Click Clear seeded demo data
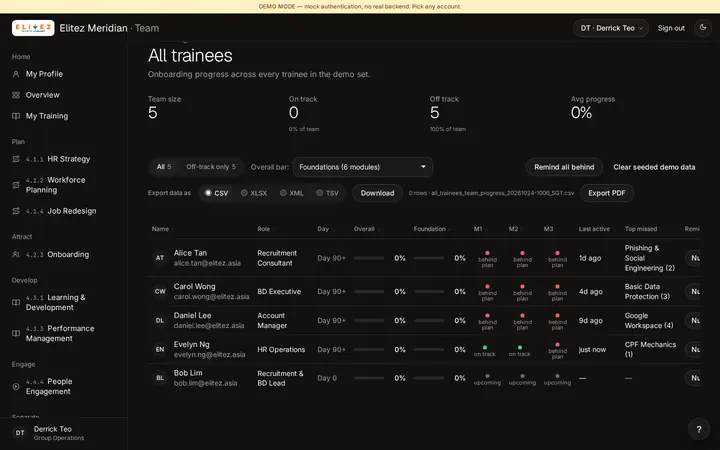Screen dimensions: 720x450 pos(654,167)
